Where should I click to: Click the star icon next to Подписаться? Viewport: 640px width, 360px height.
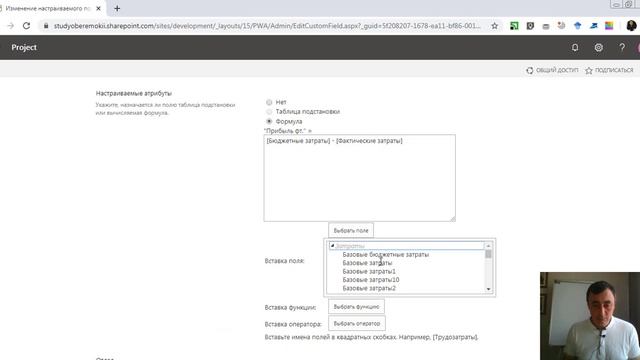(x=589, y=70)
